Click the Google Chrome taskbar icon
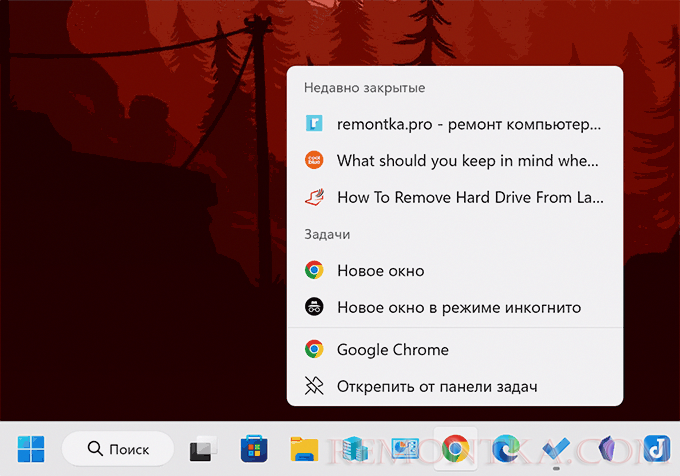This screenshot has height=476, width=680. pos(455,449)
